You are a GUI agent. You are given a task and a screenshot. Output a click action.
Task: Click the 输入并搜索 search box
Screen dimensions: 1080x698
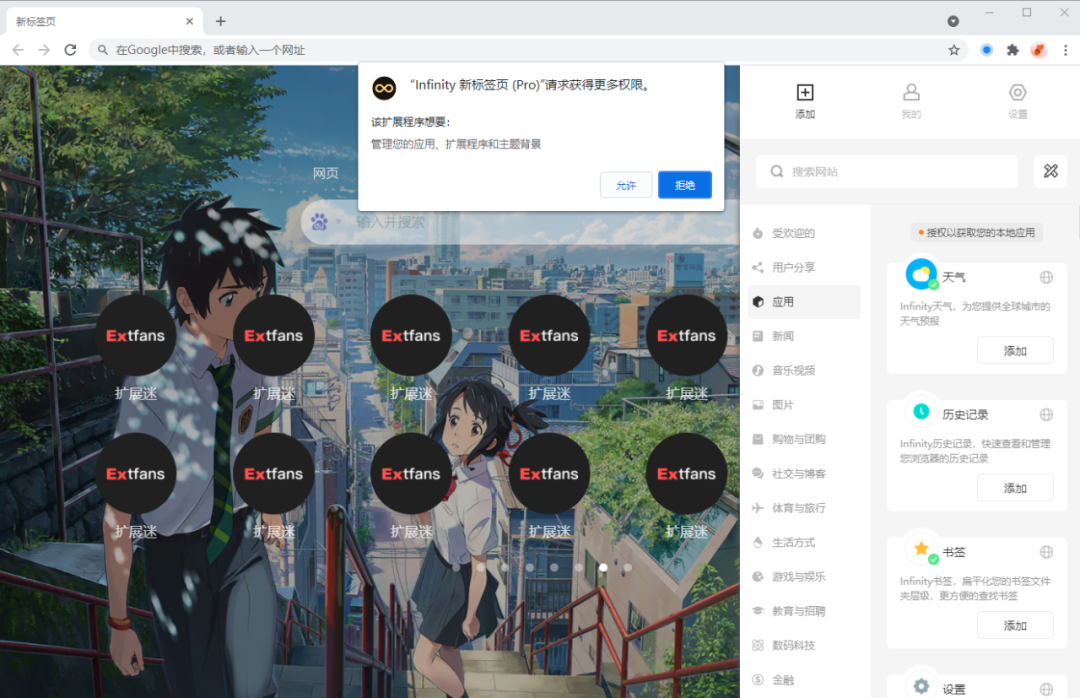523,222
